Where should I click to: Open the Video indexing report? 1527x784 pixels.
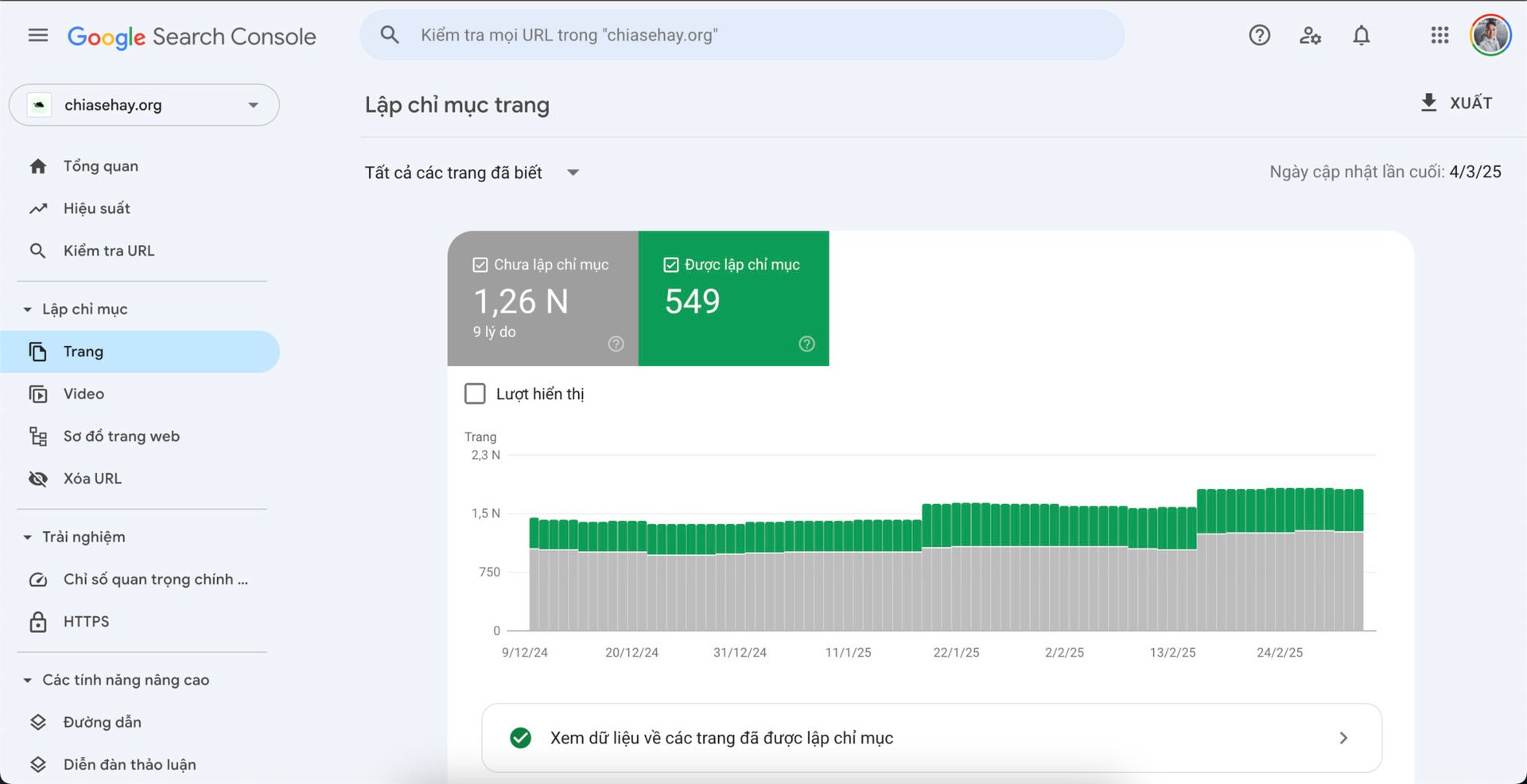pyautogui.click(x=83, y=394)
